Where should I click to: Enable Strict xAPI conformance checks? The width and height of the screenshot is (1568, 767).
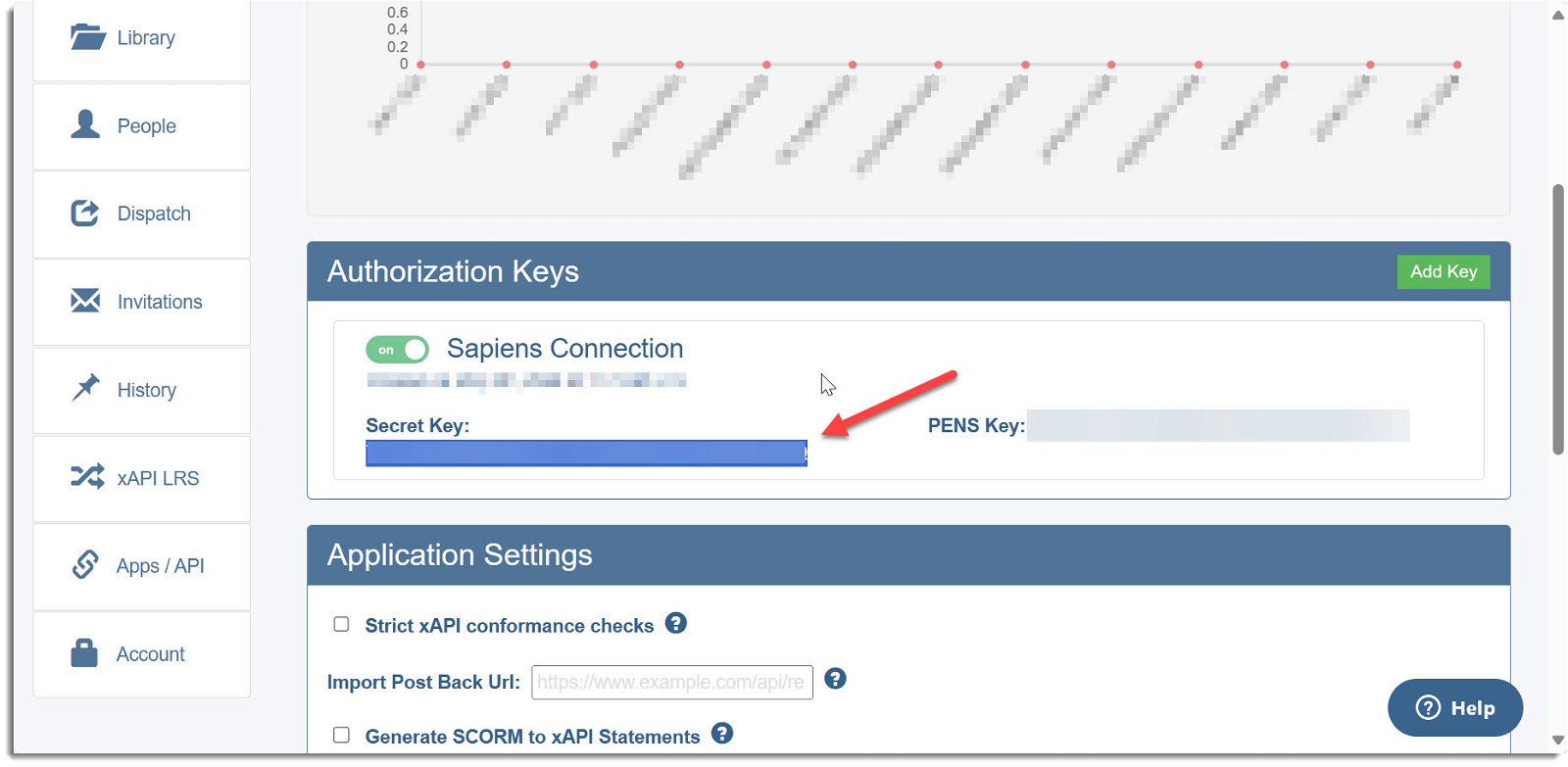tap(340, 624)
